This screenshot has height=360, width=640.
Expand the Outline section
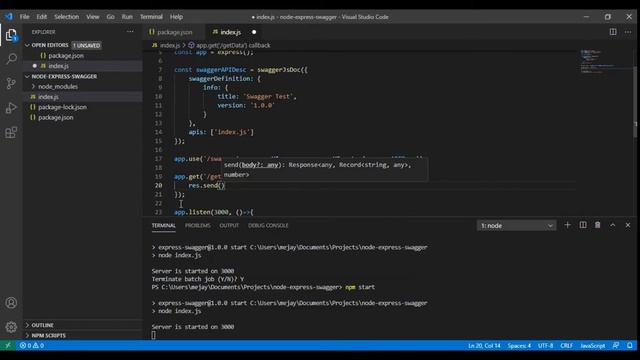(x=42, y=325)
